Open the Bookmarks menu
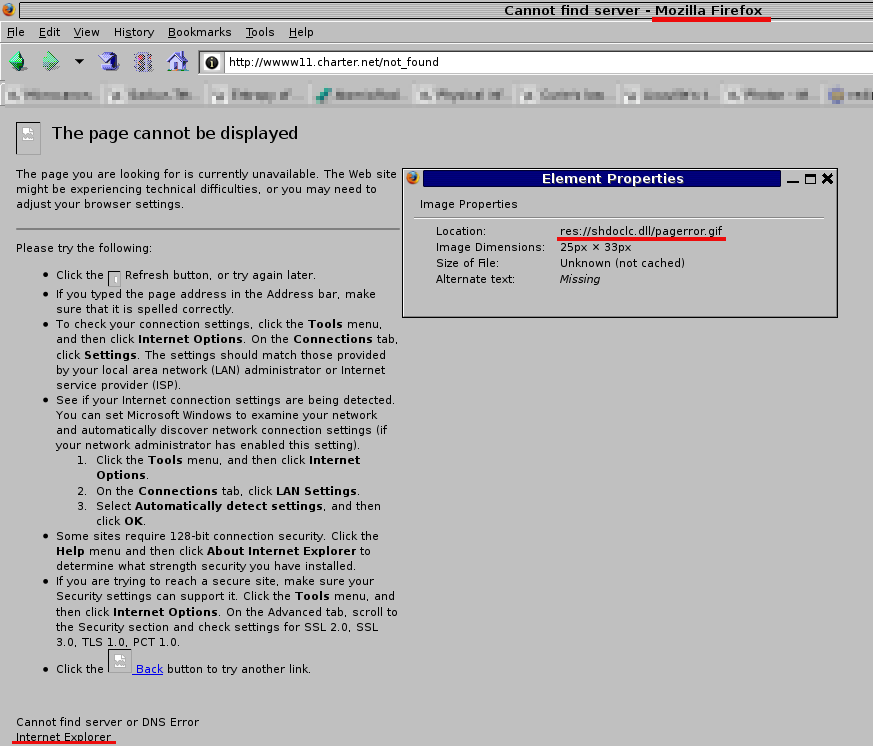 pos(199,32)
